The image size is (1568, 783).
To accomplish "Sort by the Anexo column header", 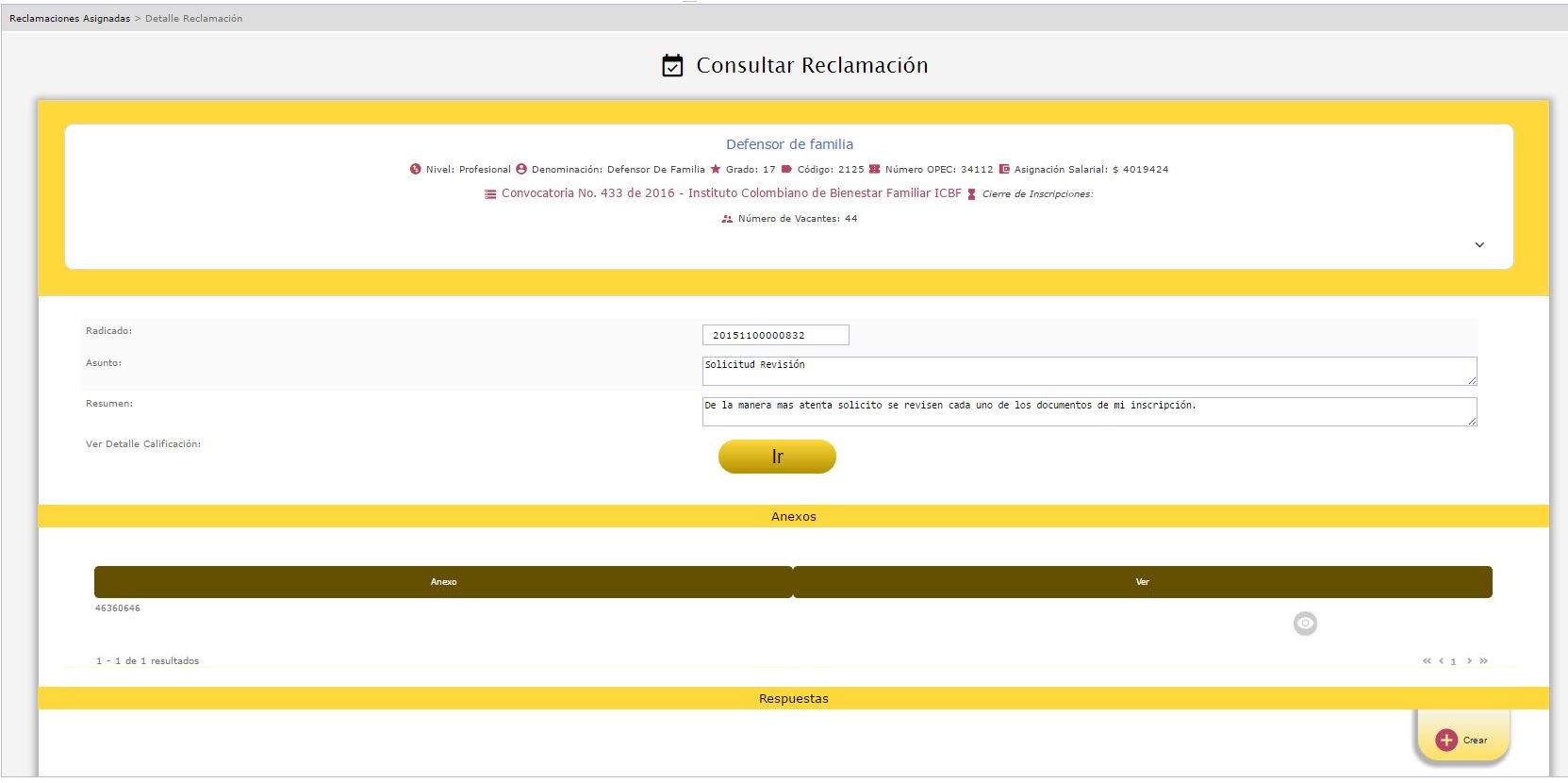I will point(443,582).
